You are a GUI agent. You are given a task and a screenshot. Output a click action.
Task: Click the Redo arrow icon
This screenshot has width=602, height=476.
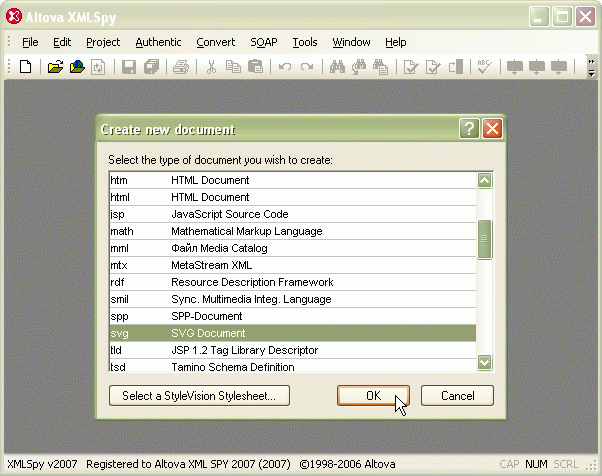coord(307,67)
